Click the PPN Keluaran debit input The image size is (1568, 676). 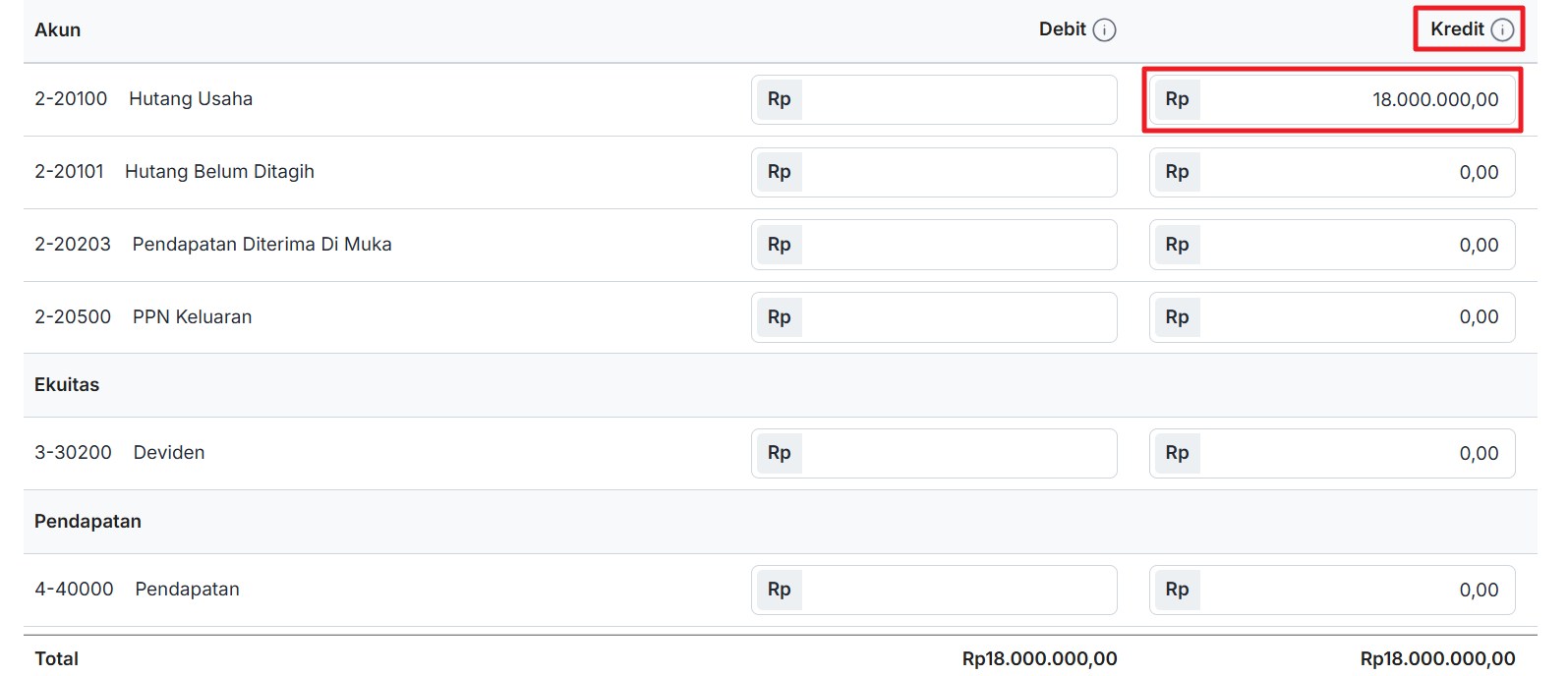(934, 317)
